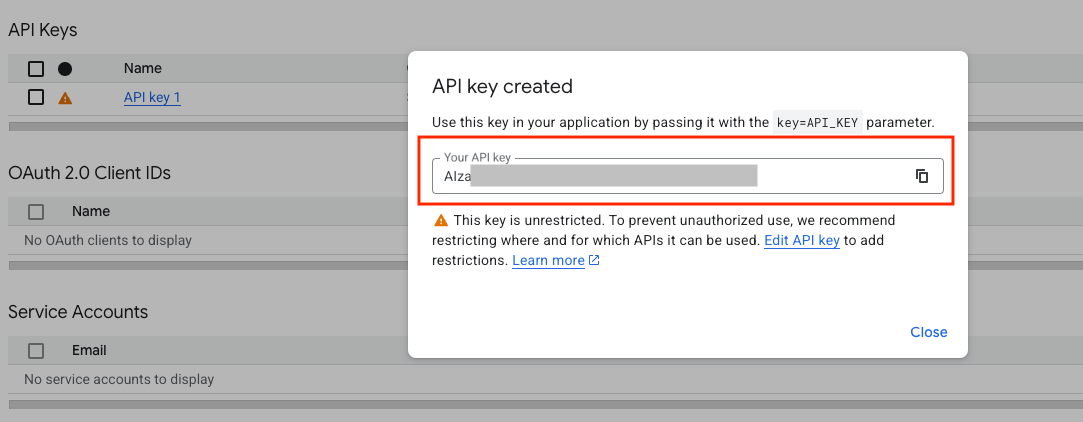Copy the API key to clipboard
Image resolution: width=1083 pixels, height=422 pixels.
(922, 176)
